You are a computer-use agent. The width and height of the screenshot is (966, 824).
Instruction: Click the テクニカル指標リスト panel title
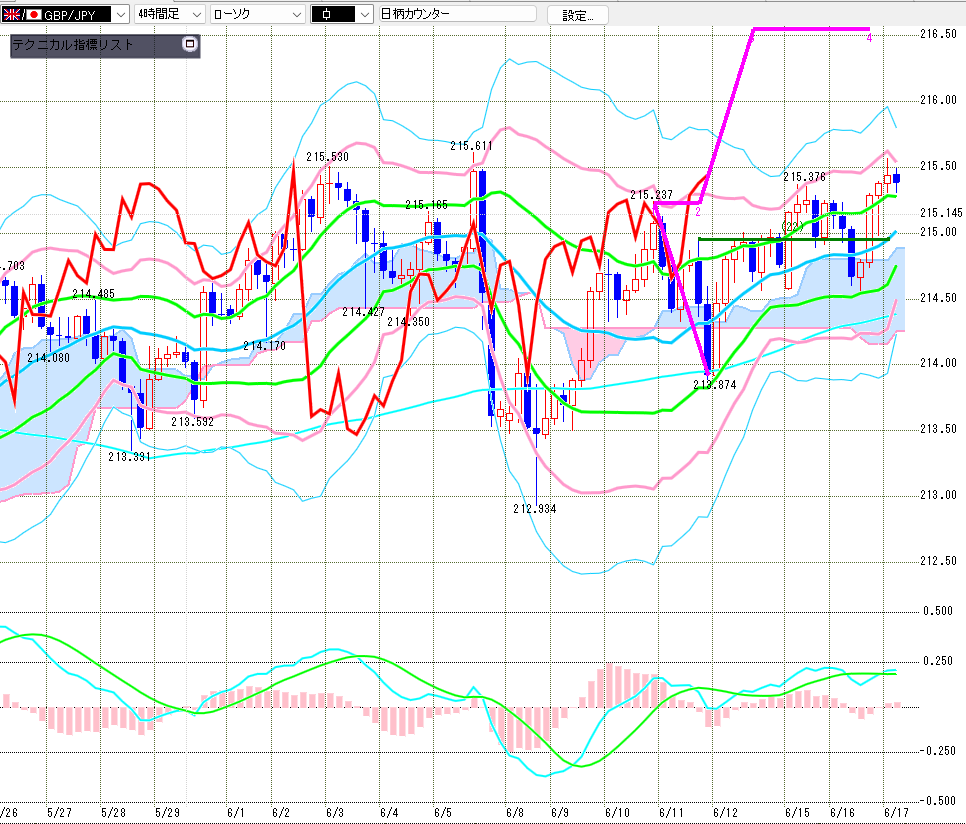73,44
